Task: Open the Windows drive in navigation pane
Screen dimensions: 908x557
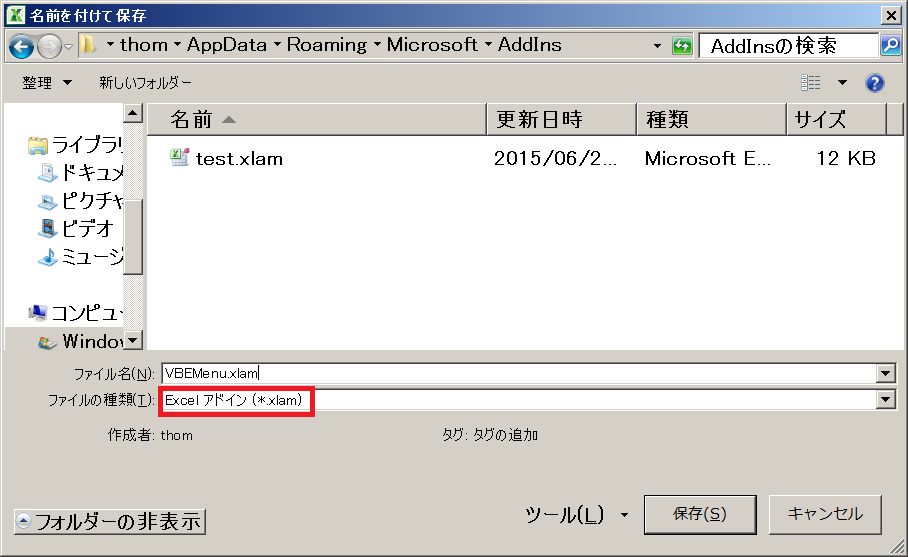Action: [80, 341]
